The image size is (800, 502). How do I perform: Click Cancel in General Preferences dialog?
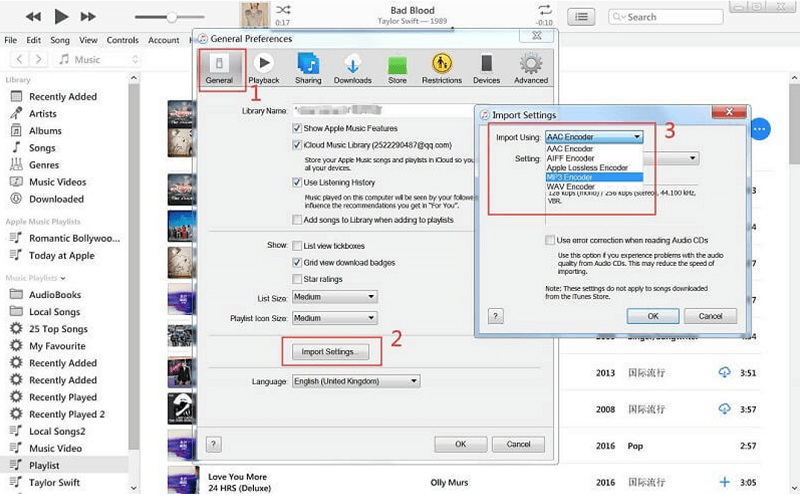518,444
